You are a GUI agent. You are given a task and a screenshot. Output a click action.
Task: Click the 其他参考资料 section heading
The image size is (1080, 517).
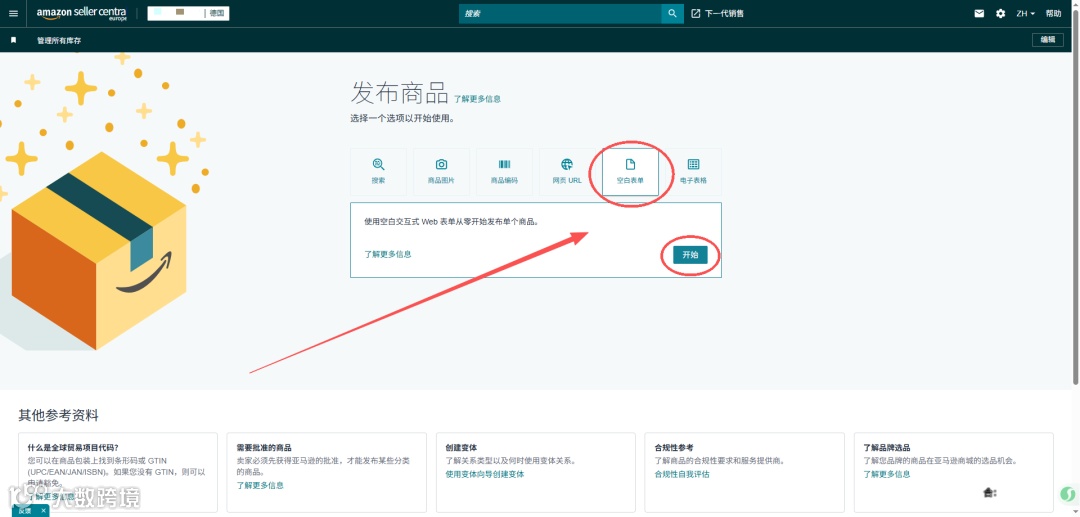pyautogui.click(x=59, y=415)
